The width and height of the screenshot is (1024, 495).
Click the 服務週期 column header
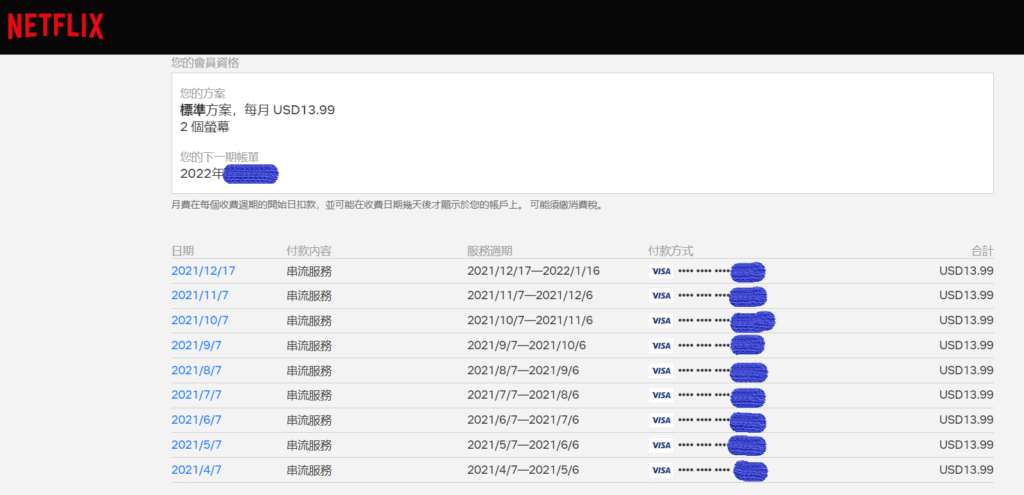pyautogui.click(x=490, y=251)
